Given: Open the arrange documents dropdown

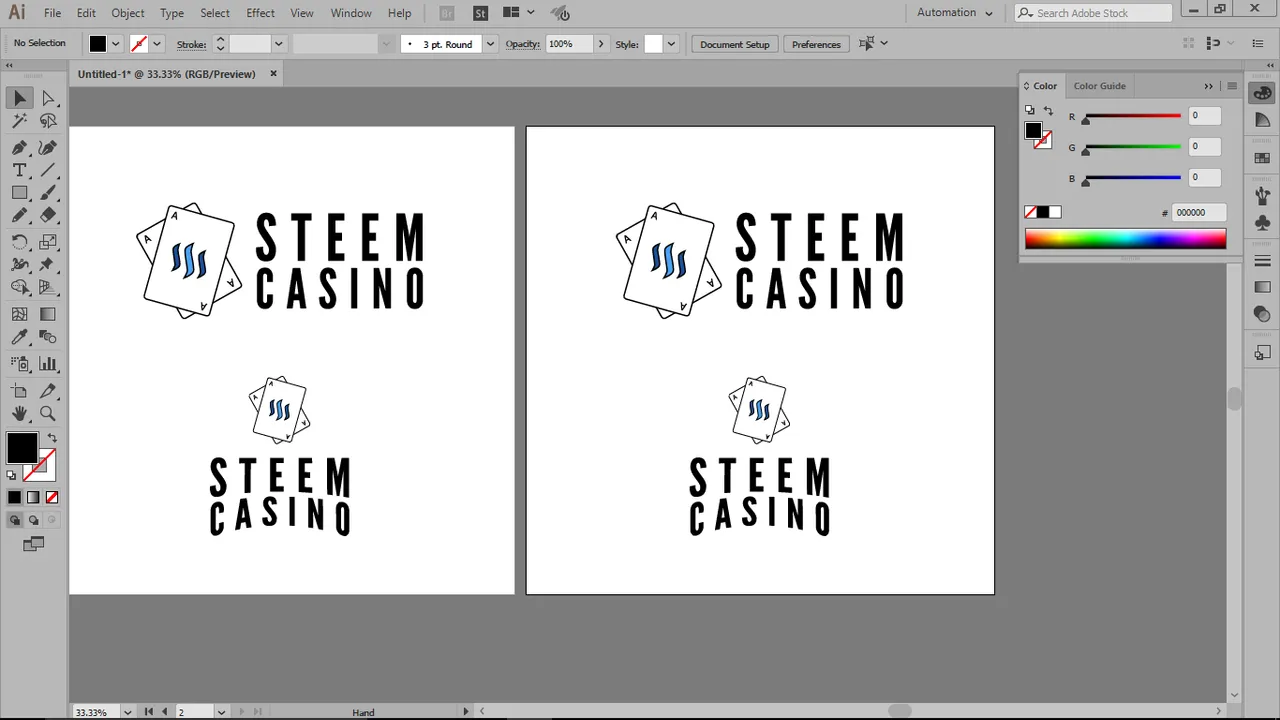Looking at the screenshot, I should (x=518, y=13).
